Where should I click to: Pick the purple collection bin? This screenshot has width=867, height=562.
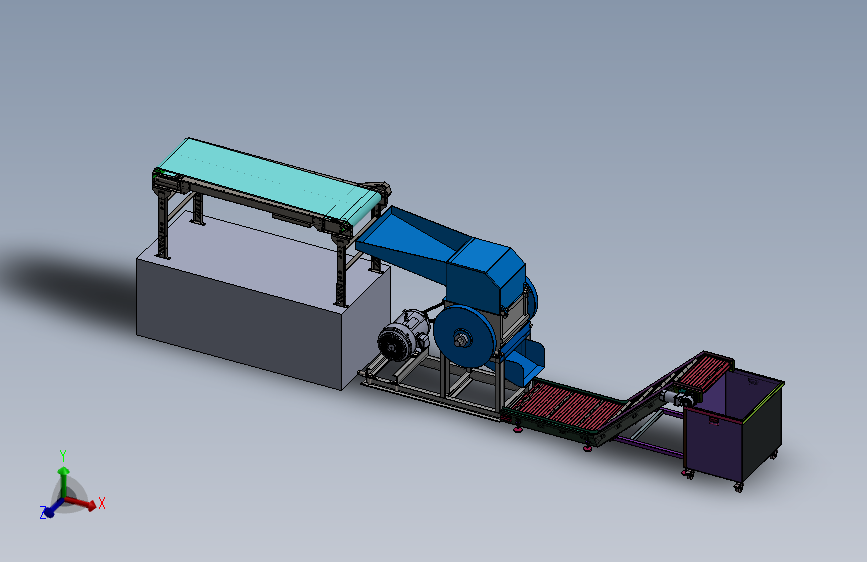(734, 426)
